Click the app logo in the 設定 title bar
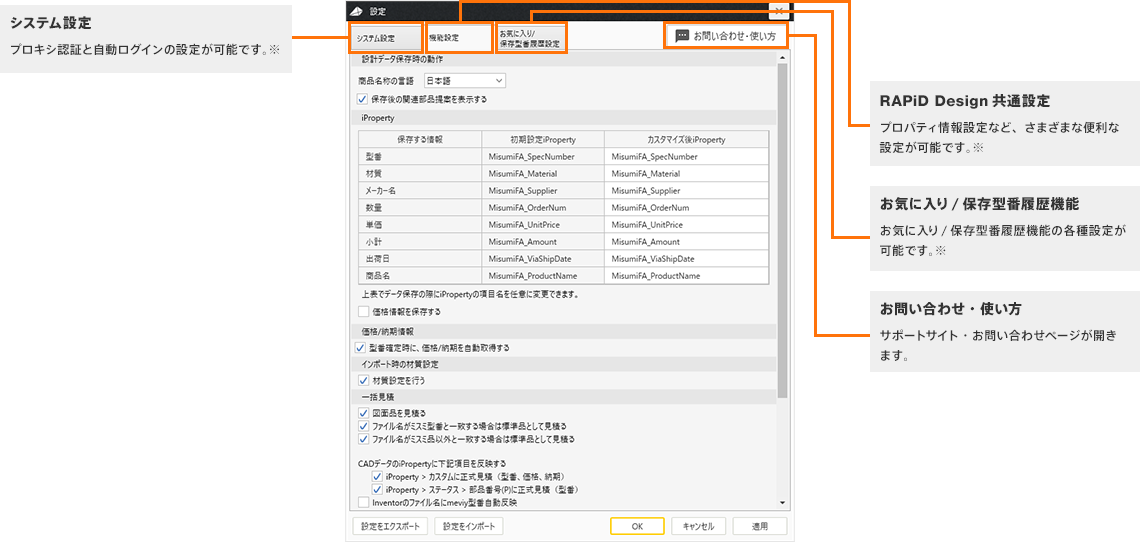Screen dimensions: 1140x542 tap(358, 11)
